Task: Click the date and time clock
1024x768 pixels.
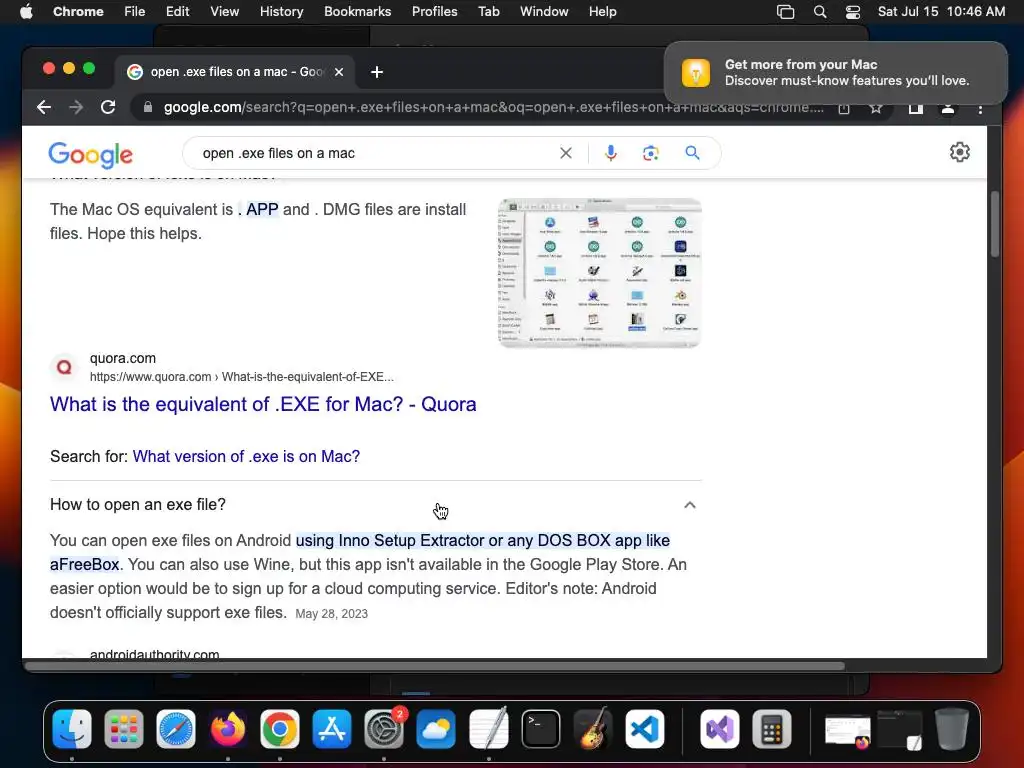Action: [941, 12]
